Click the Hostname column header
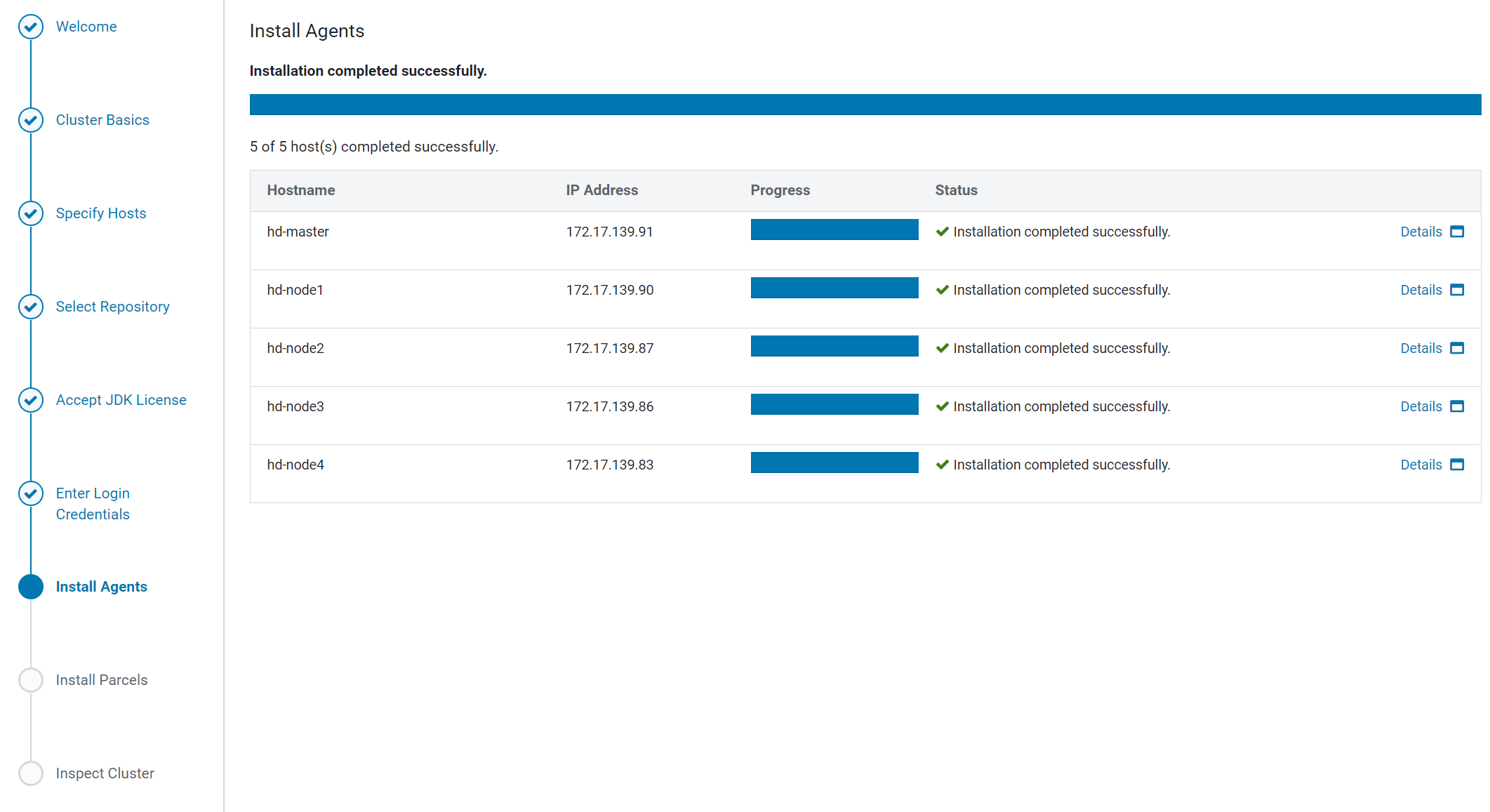The width and height of the screenshot is (1490, 812). coord(301,190)
